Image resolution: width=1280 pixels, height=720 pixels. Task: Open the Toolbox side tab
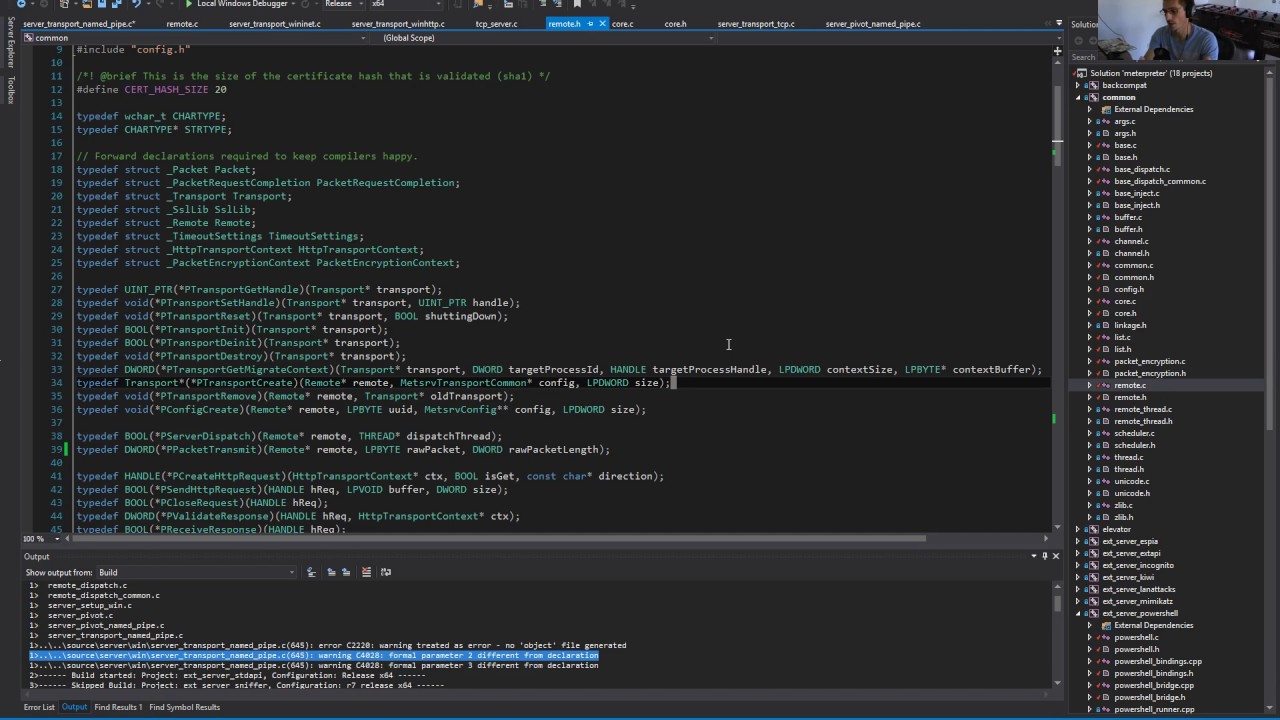pos(11,90)
